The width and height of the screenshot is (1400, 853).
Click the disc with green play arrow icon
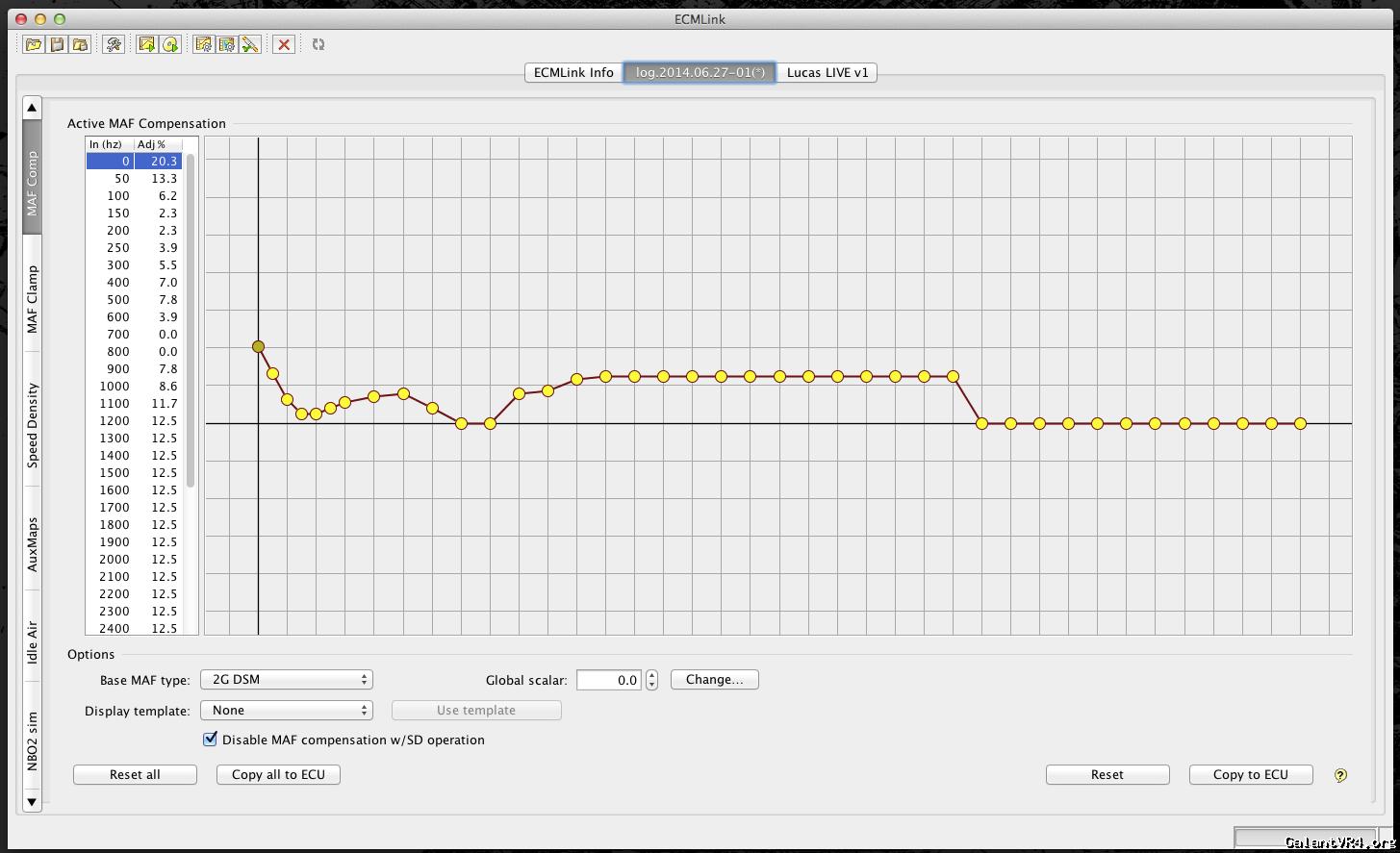(x=170, y=44)
